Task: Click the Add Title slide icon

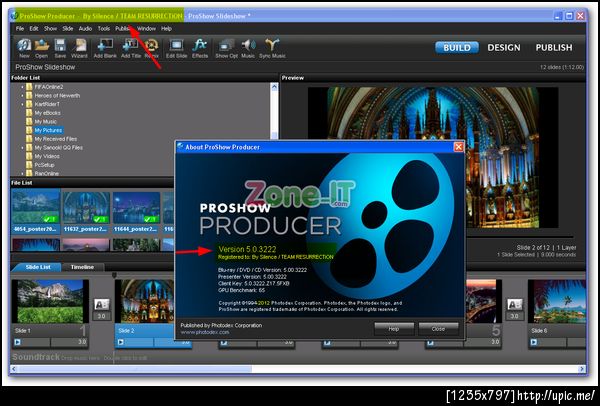Action: tap(130, 46)
